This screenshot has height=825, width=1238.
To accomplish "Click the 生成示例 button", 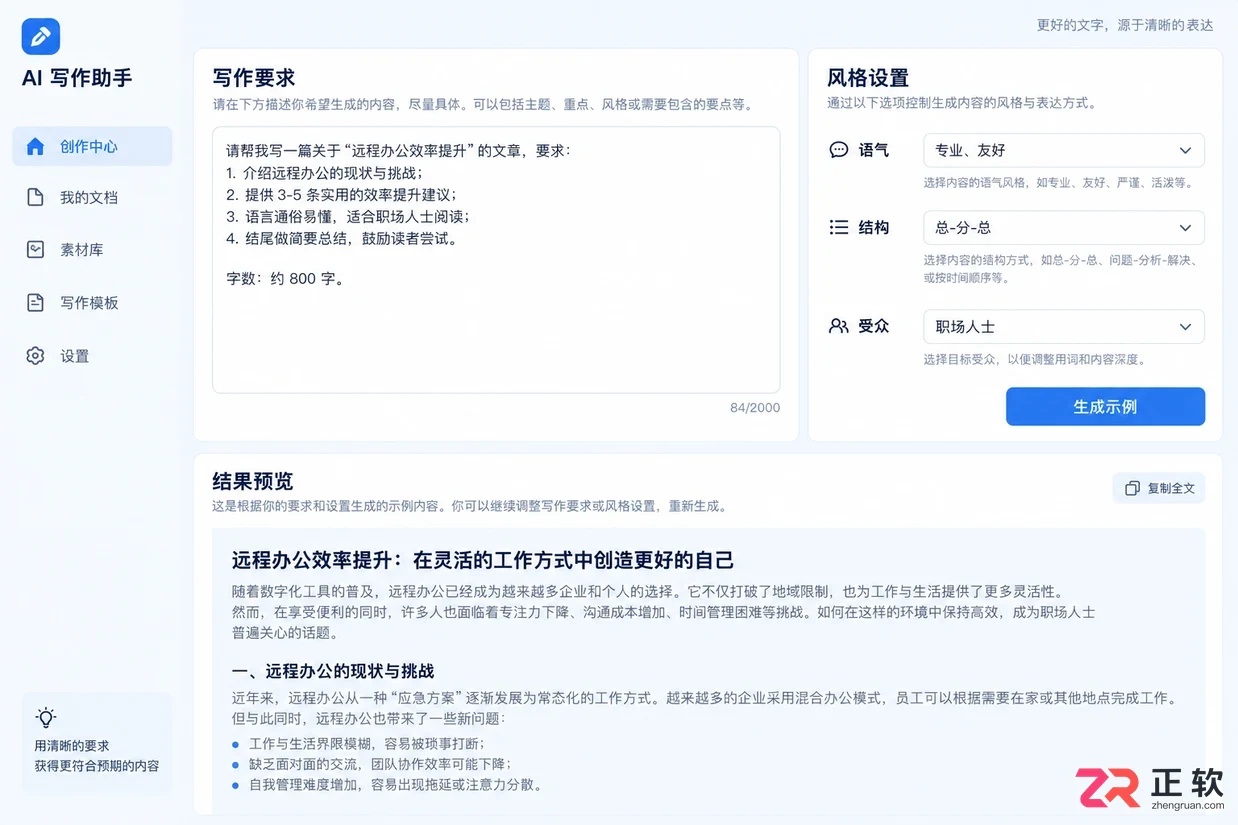I will [1105, 407].
